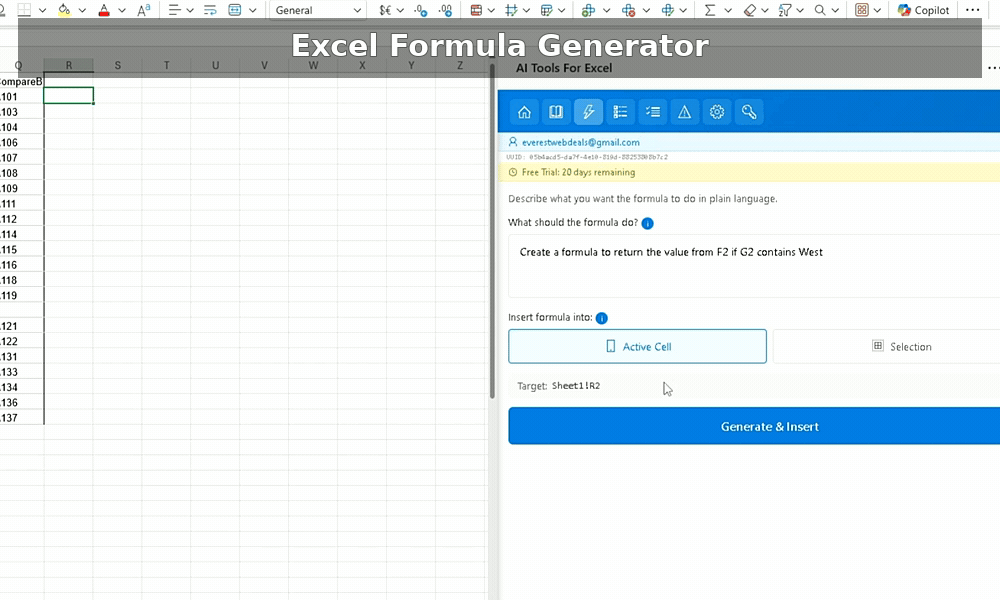Click the Generate & Insert button
The height and width of the screenshot is (600, 1000).
(754, 426)
